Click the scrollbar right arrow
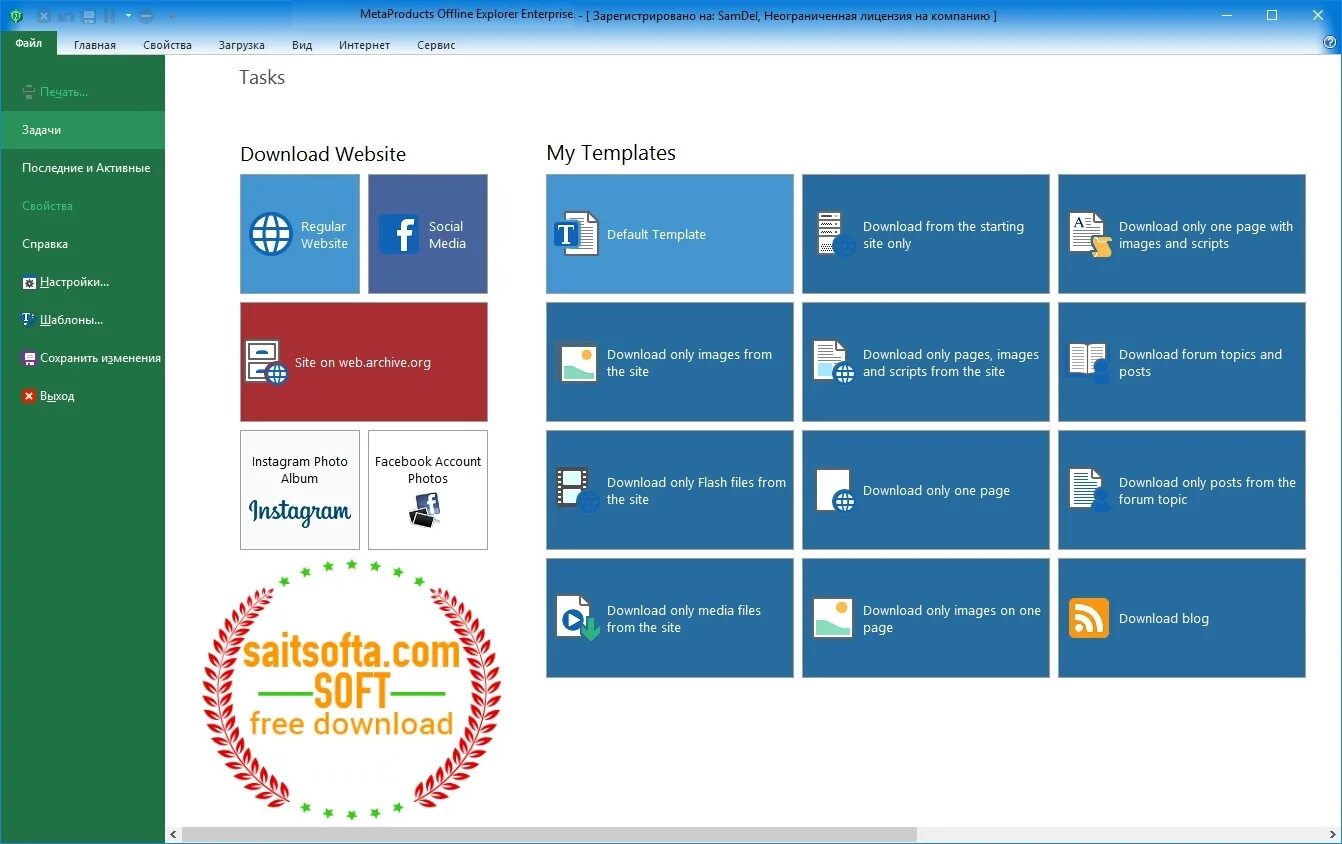Screen dimensions: 1342x844 coord(1333,834)
